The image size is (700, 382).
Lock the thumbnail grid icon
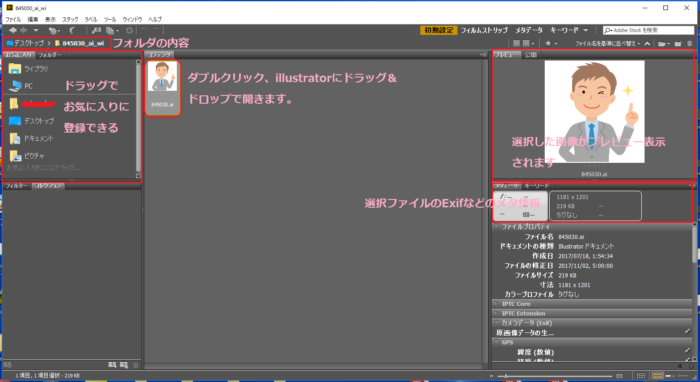[641, 376]
